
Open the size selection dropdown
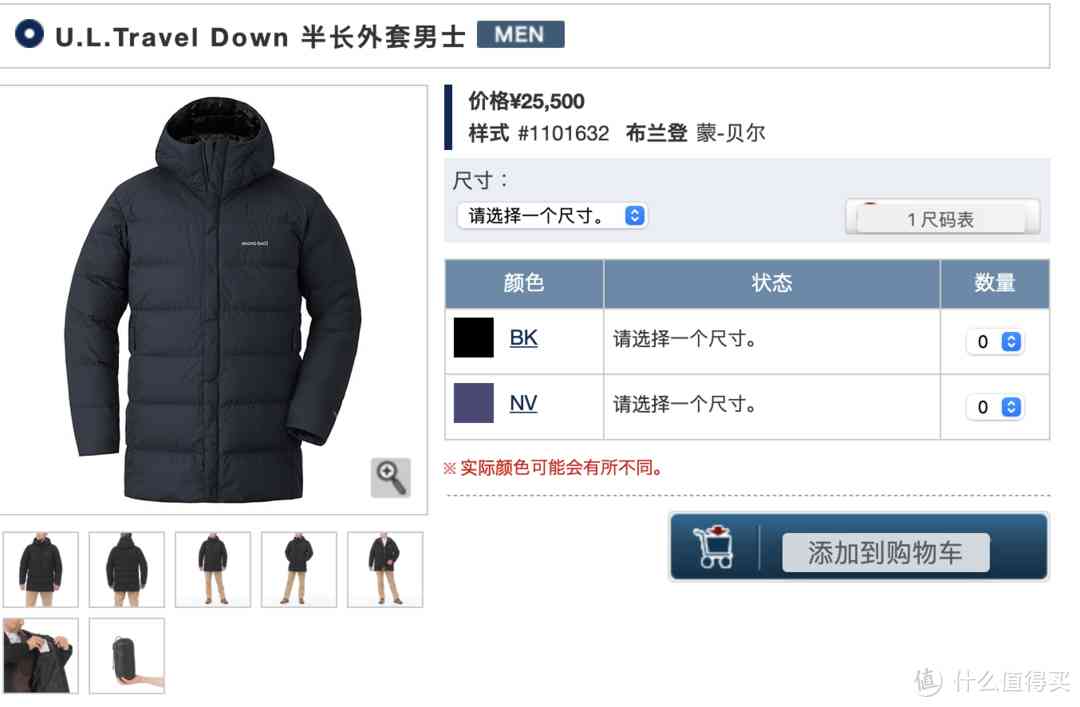(552, 216)
